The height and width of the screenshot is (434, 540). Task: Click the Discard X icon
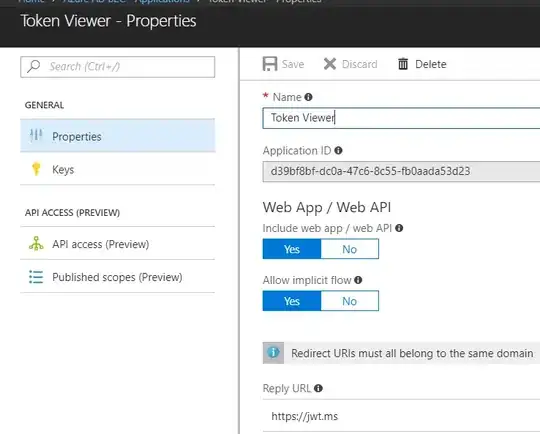[330, 64]
